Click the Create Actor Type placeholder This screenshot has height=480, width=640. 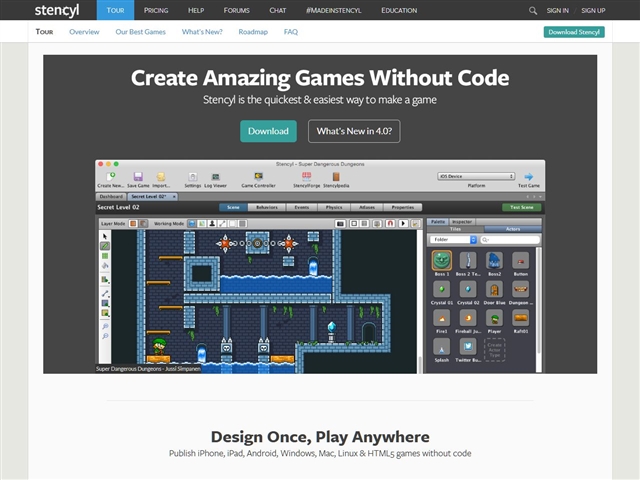tap(495, 350)
